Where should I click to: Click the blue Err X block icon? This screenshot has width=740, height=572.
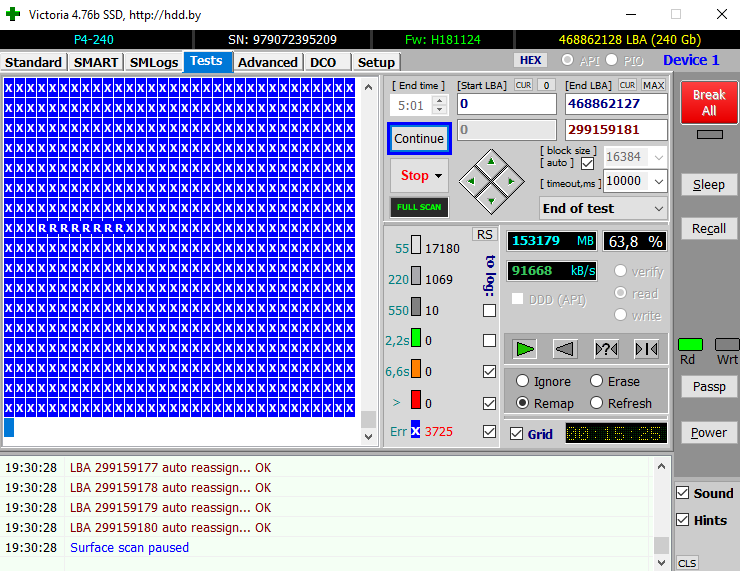pyautogui.click(x=415, y=429)
